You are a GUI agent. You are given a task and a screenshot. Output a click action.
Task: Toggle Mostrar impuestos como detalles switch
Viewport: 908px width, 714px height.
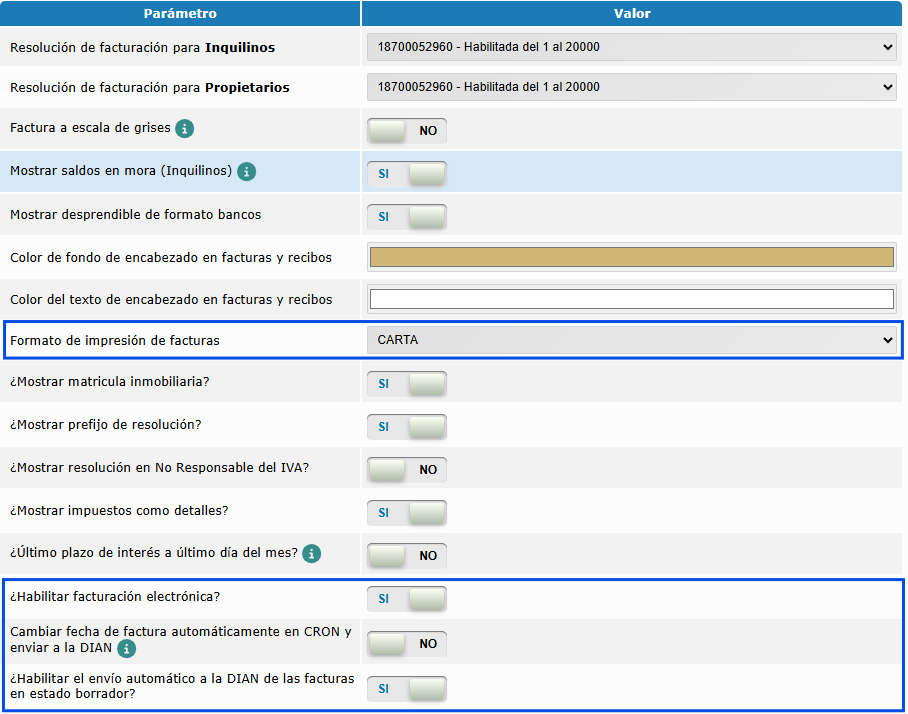pos(407,513)
